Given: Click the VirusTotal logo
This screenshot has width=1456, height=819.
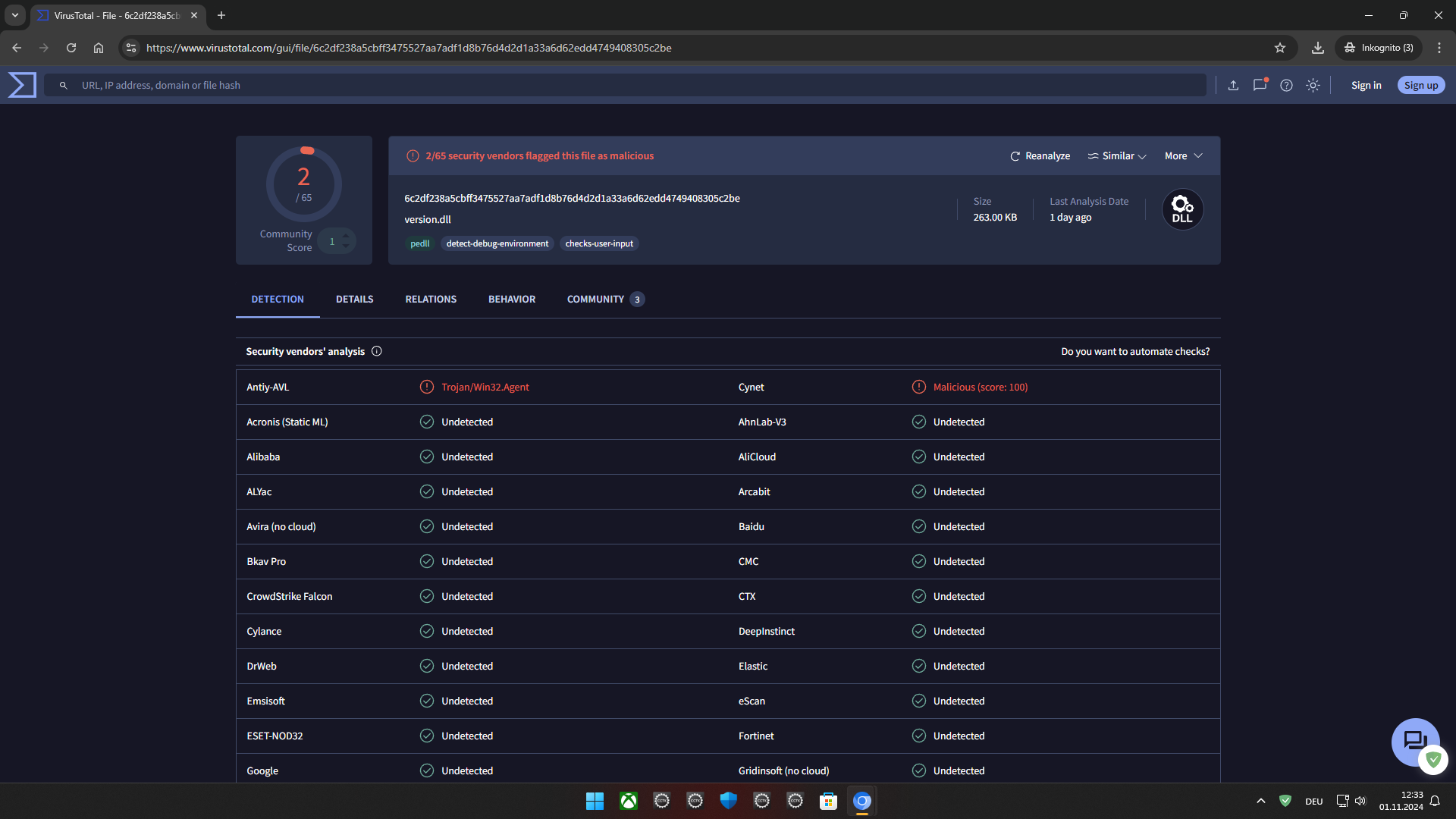Looking at the screenshot, I should [x=21, y=85].
